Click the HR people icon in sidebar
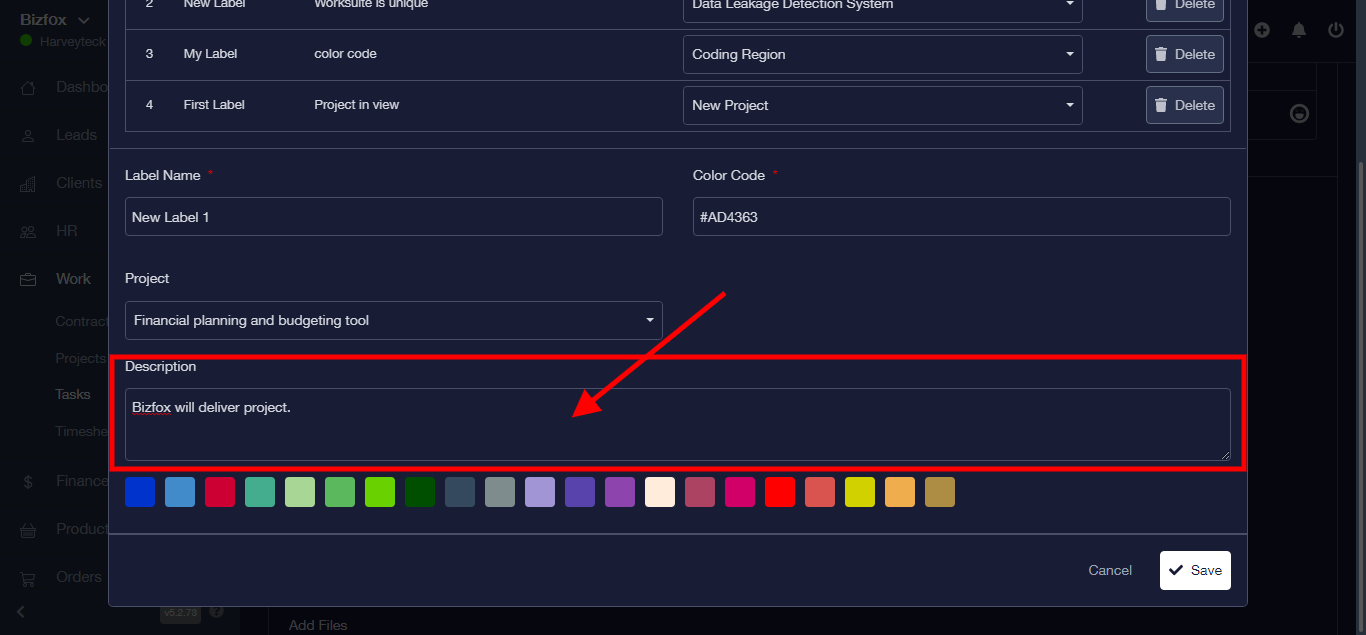 [29, 232]
